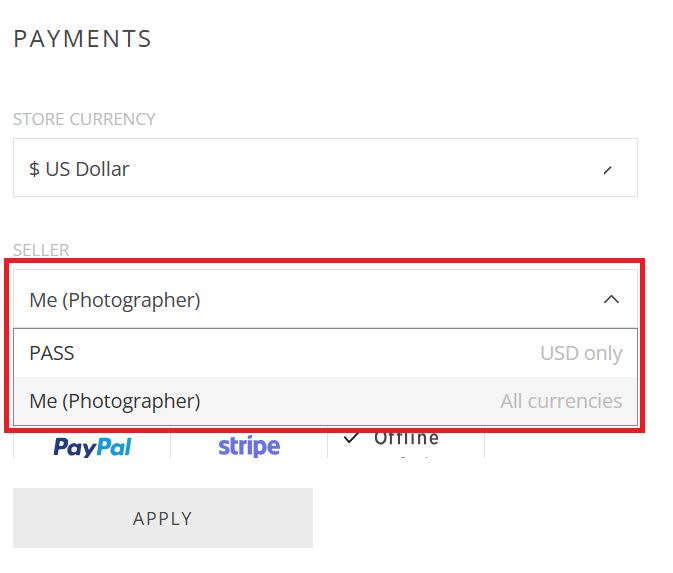Click the 'USD only' hint text

pos(581,354)
